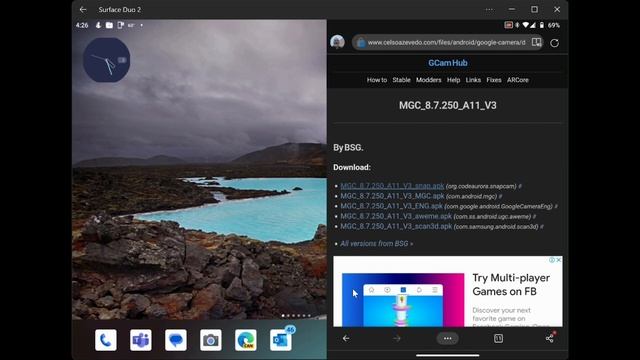Go forward in the browser bottom bar

(x=397, y=338)
